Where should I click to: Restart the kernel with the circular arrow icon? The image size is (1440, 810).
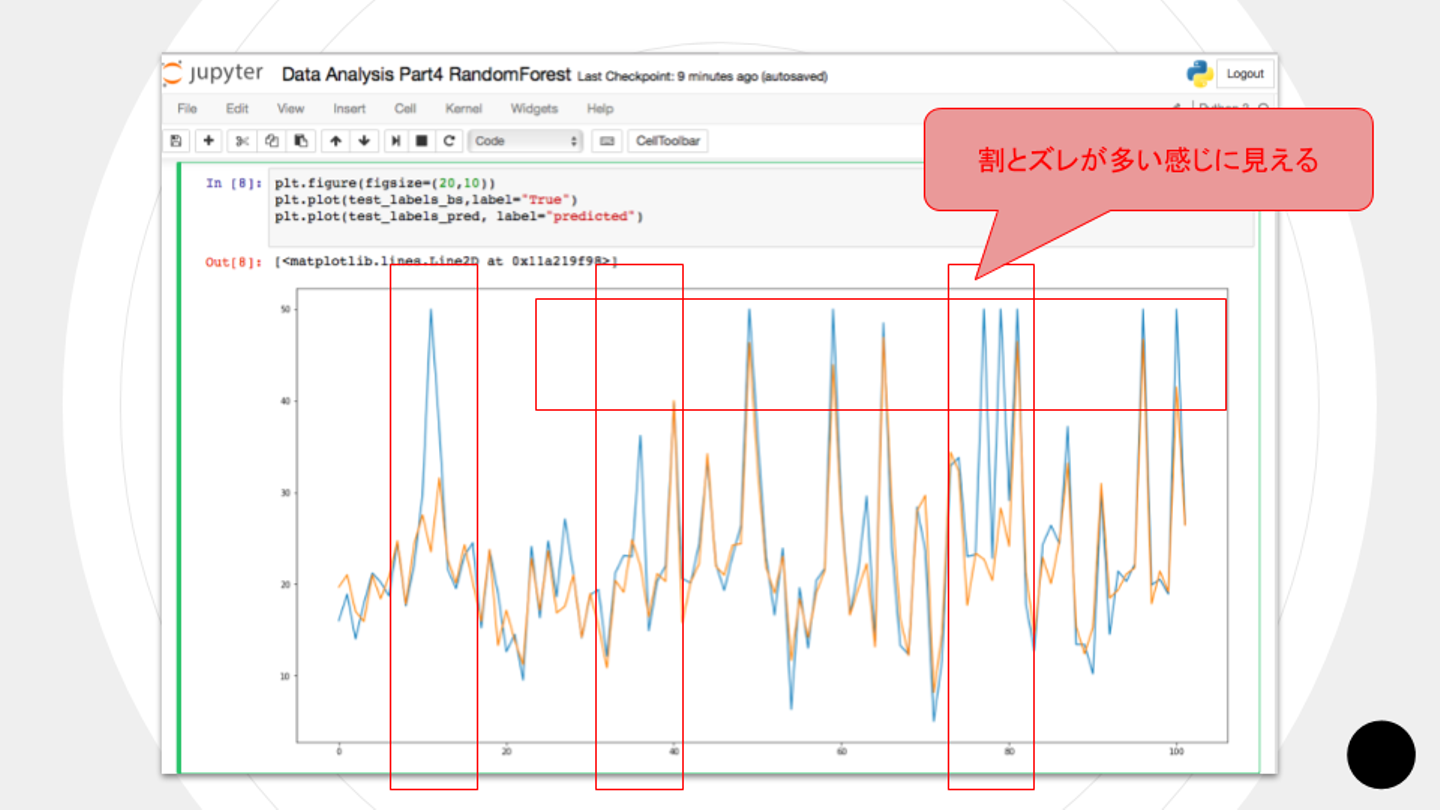449,141
